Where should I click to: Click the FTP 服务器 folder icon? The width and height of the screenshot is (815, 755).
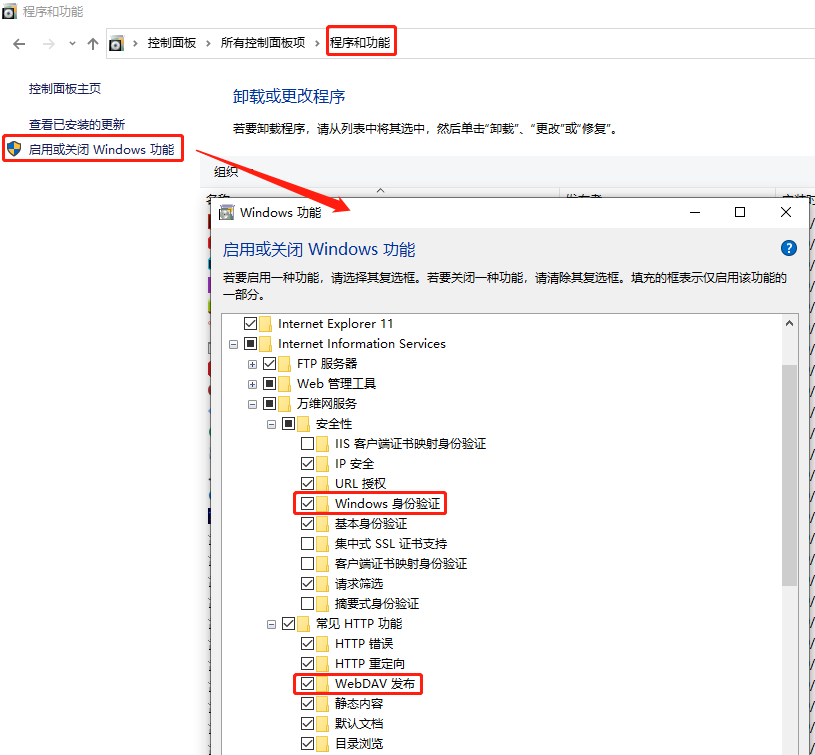point(284,364)
